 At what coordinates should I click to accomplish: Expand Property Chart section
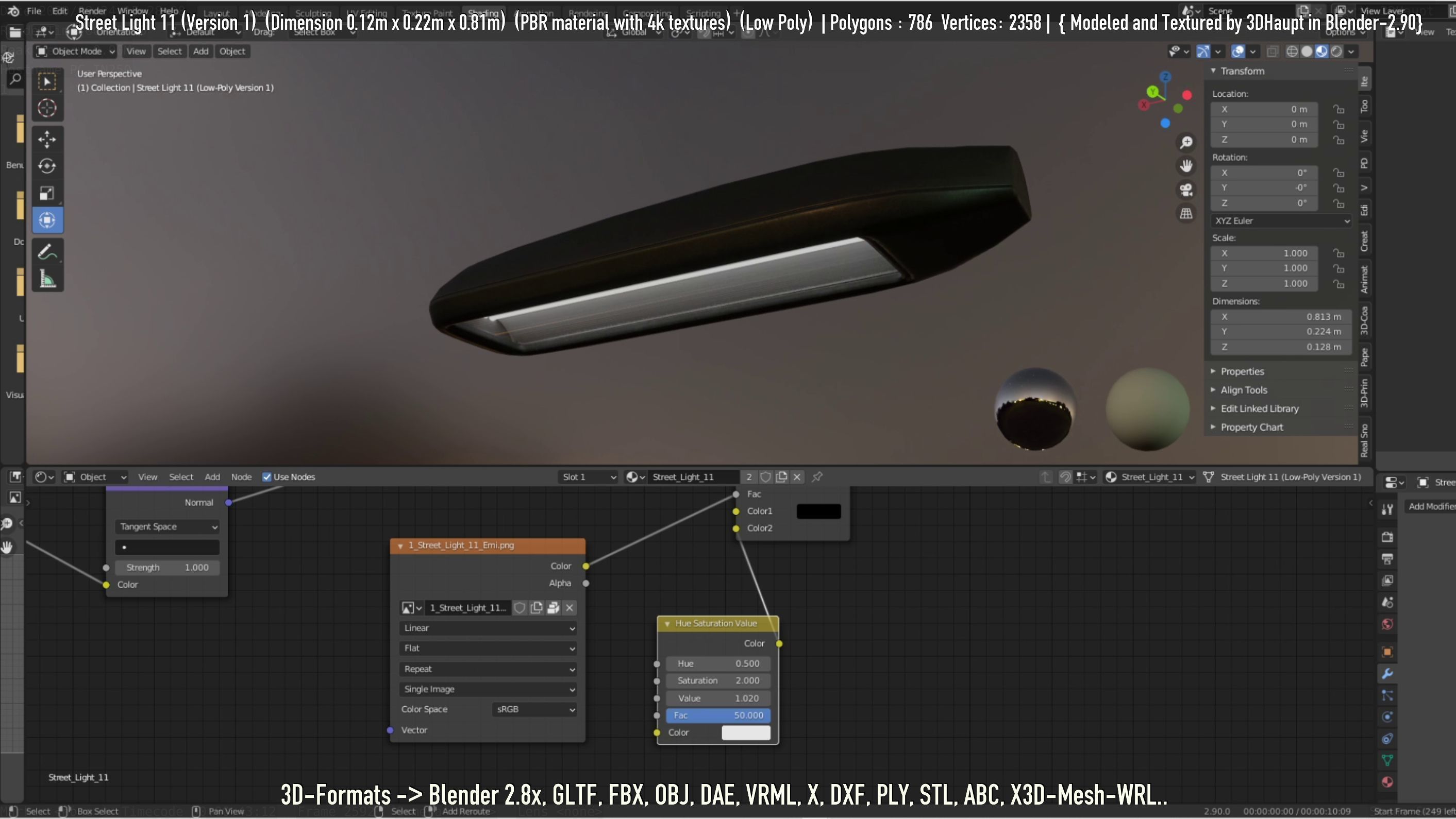1251,427
